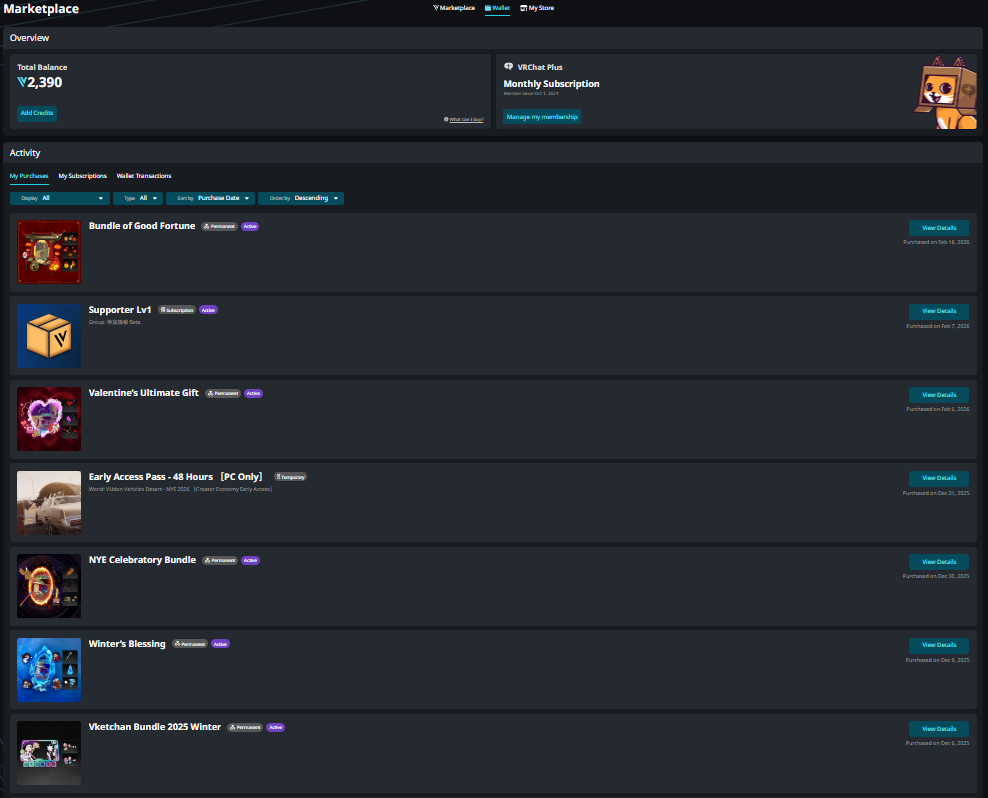Open the Marketplace tab in top navigation
Viewport: 988px width, 798px height.
[454, 8]
